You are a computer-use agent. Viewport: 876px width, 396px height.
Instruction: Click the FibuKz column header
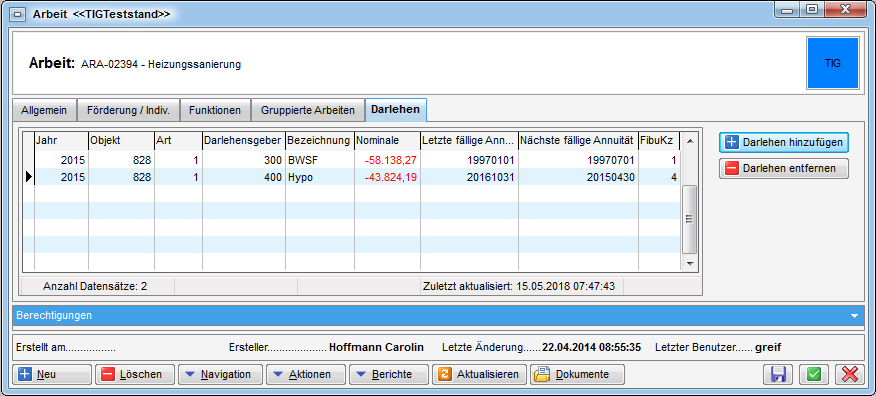click(659, 142)
